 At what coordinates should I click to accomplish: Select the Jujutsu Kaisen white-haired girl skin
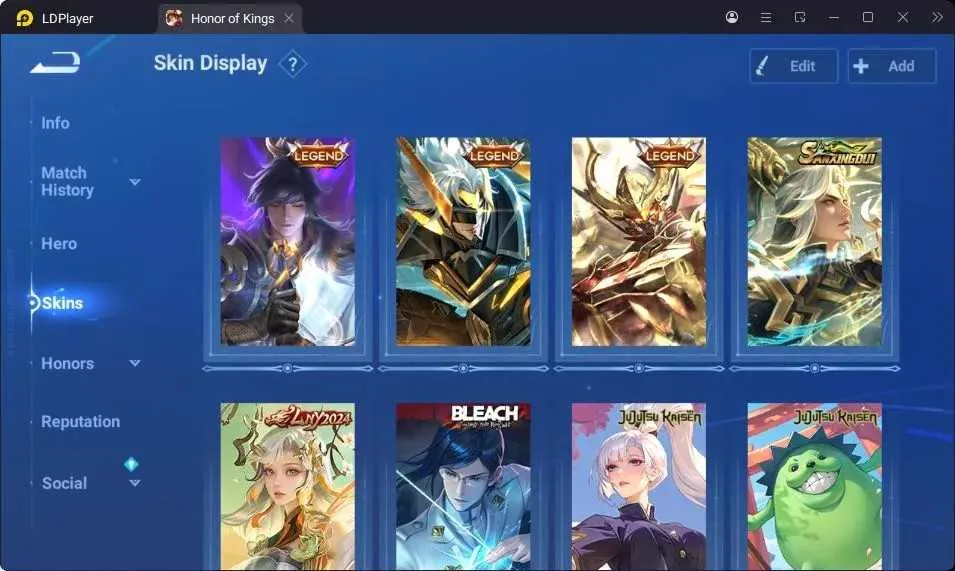[x=639, y=486]
